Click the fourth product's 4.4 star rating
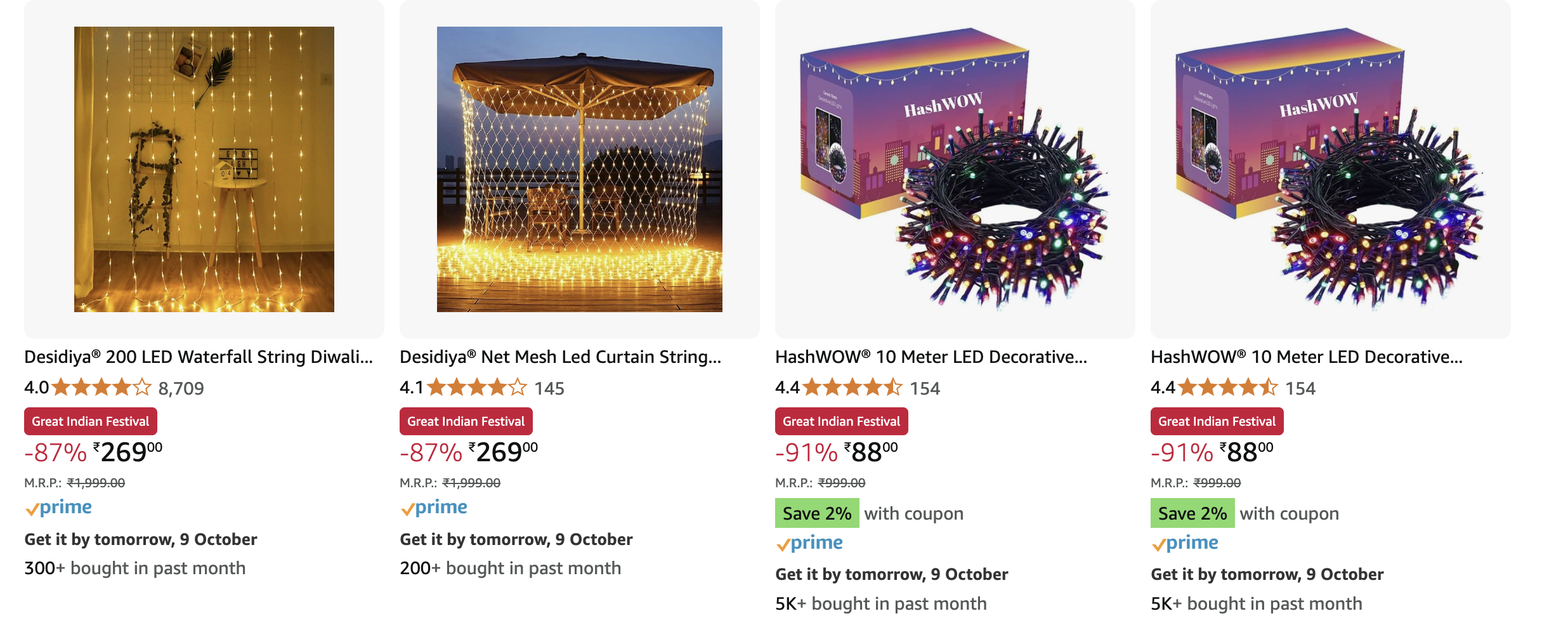This screenshot has height=637, width=1568. pyautogui.click(x=1228, y=387)
